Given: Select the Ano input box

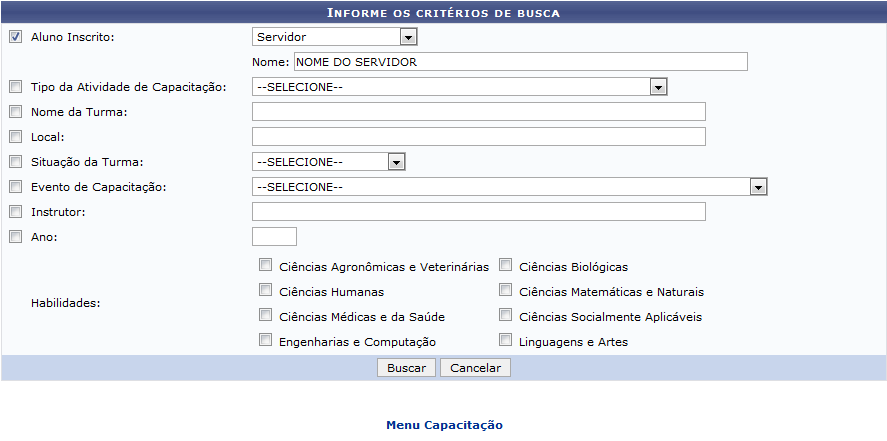Looking at the screenshot, I should [274, 236].
